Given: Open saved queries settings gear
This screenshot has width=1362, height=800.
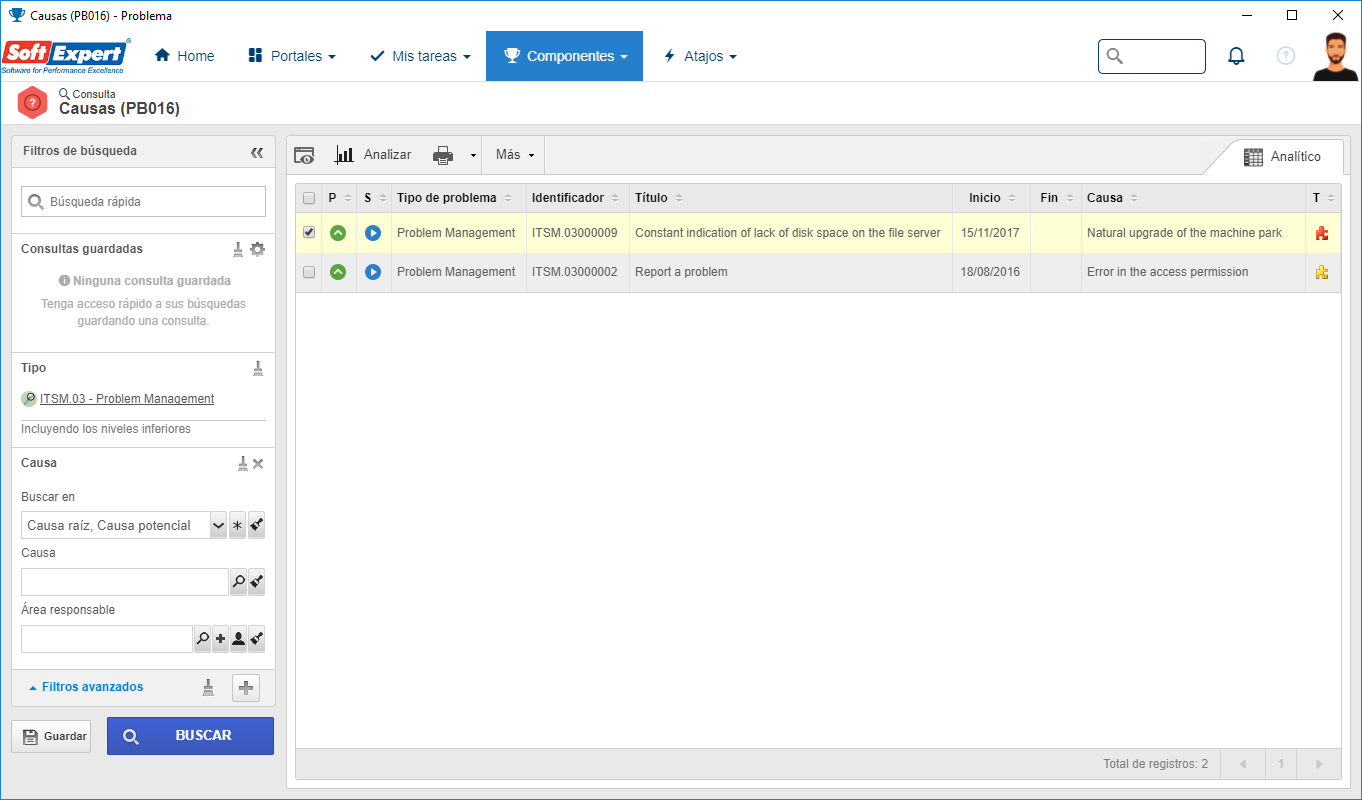Looking at the screenshot, I should (257, 249).
